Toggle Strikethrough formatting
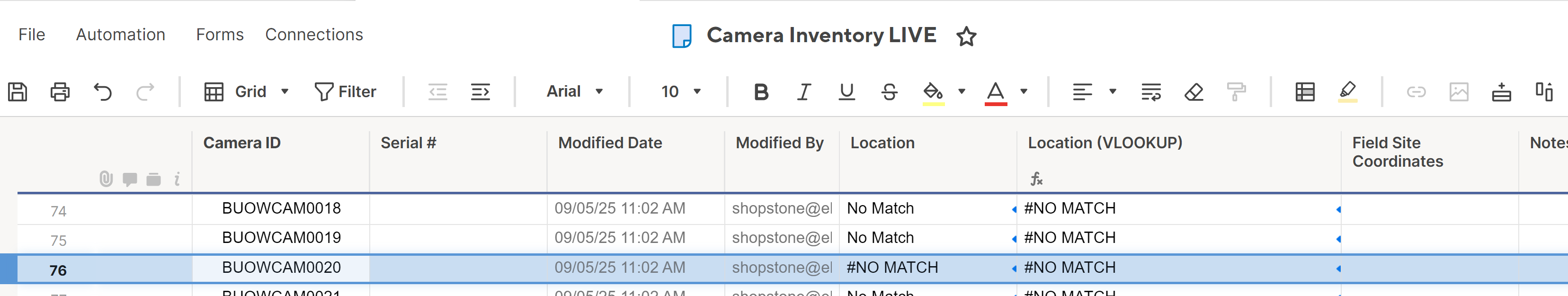The height and width of the screenshot is (296, 1568). 889,92
